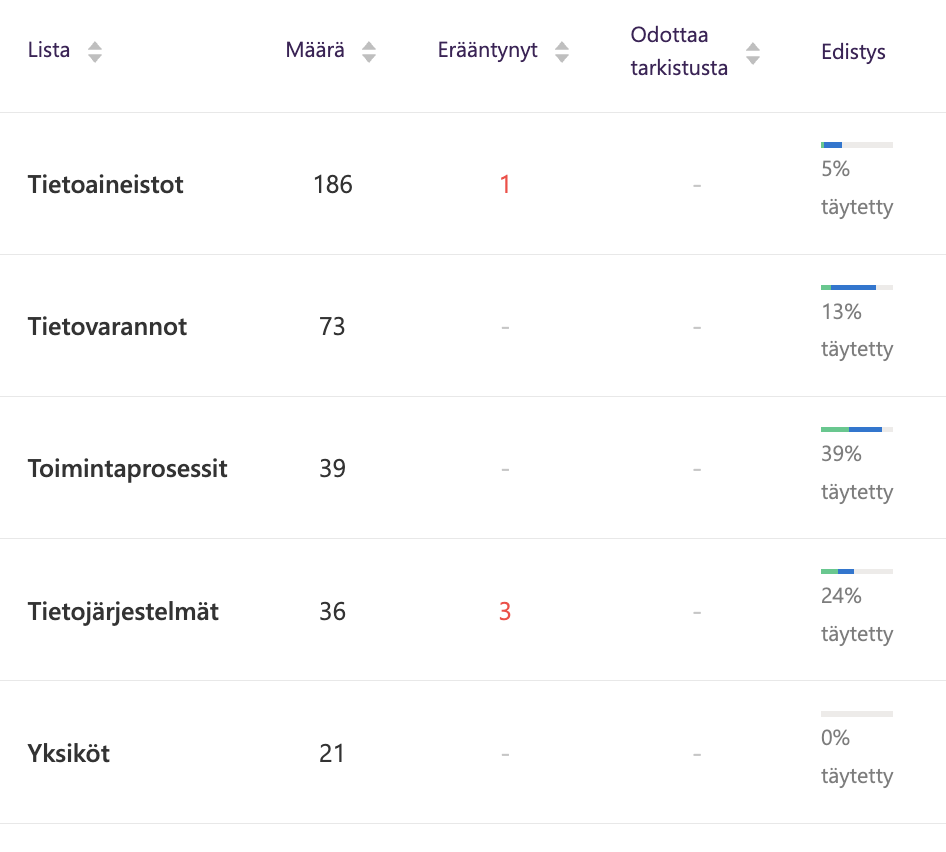The width and height of the screenshot is (946, 852).
Task: Click the Toimintaprosessit 39% progress bar
Action: point(856,429)
